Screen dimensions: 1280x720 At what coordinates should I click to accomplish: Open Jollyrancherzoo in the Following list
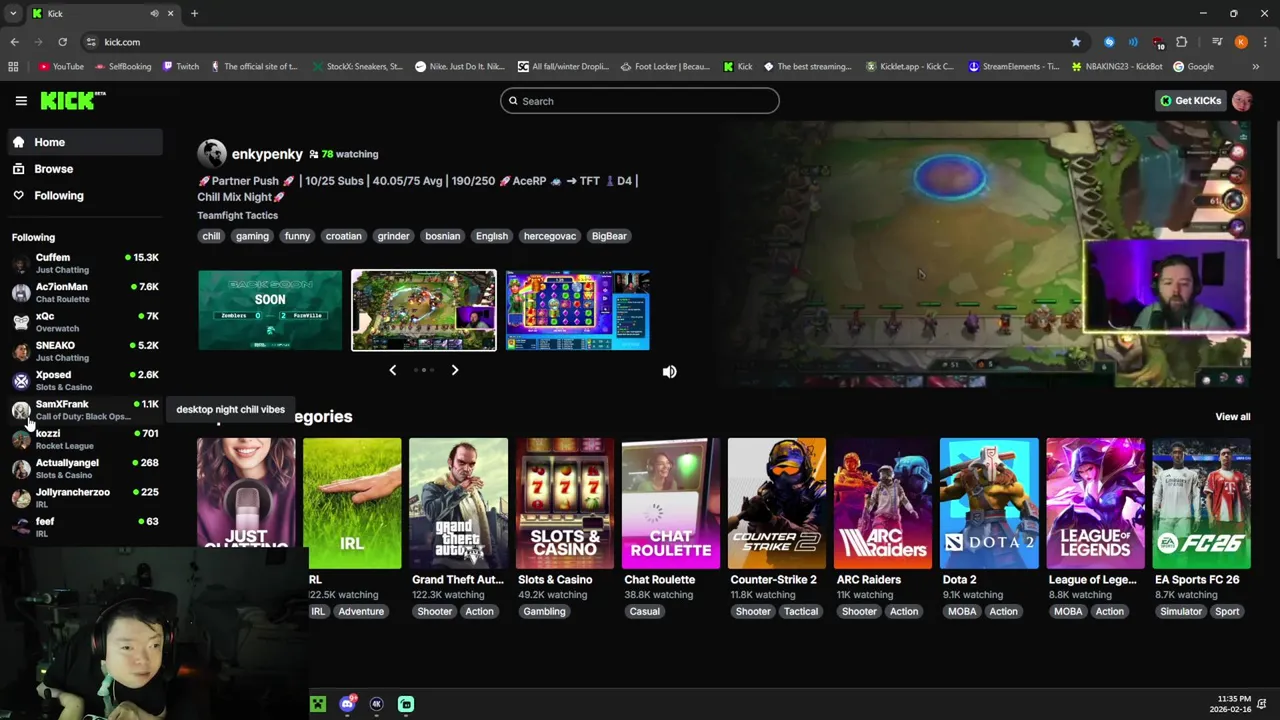[84, 497]
